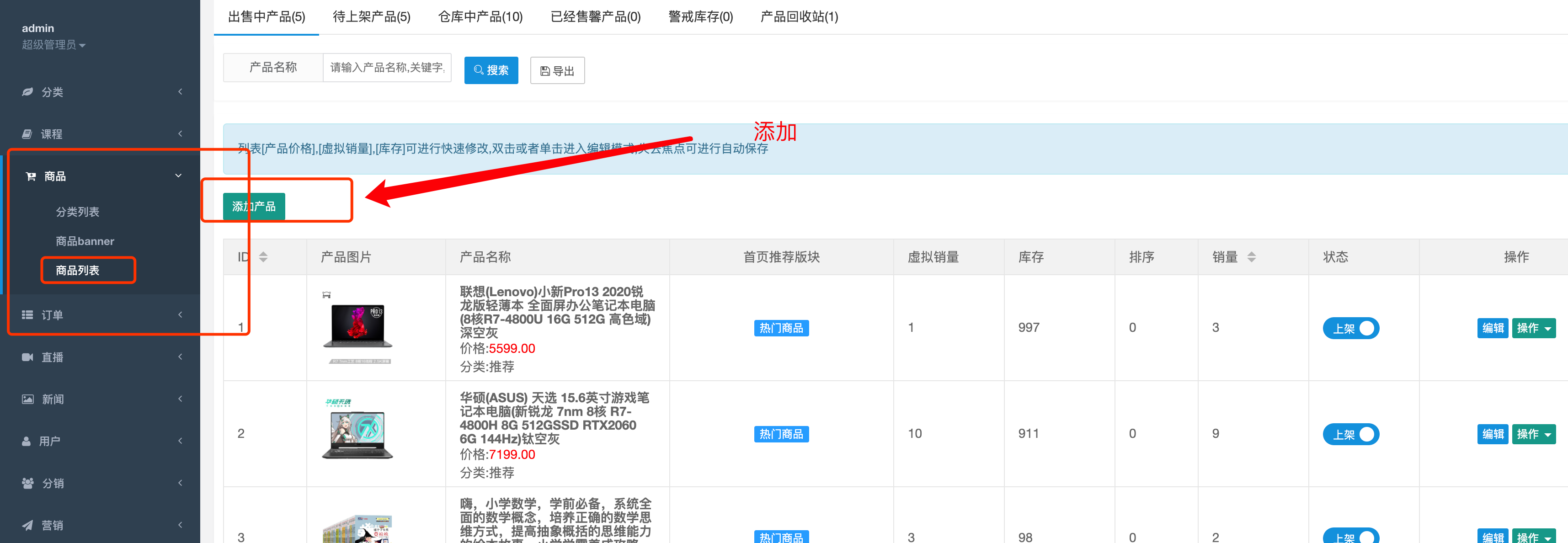Click the group icon beside 分销

(x=27, y=483)
